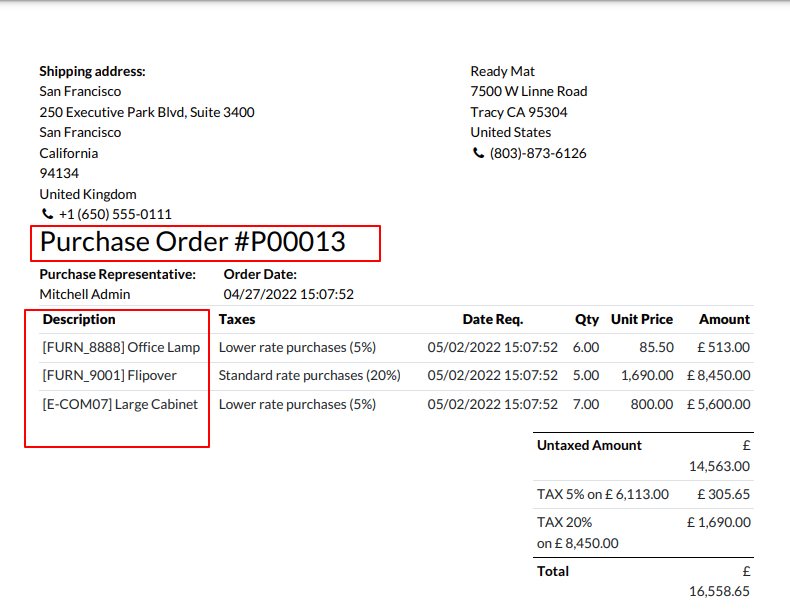Click the 'United States' country line
The image size is (790, 612).
pos(510,132)
